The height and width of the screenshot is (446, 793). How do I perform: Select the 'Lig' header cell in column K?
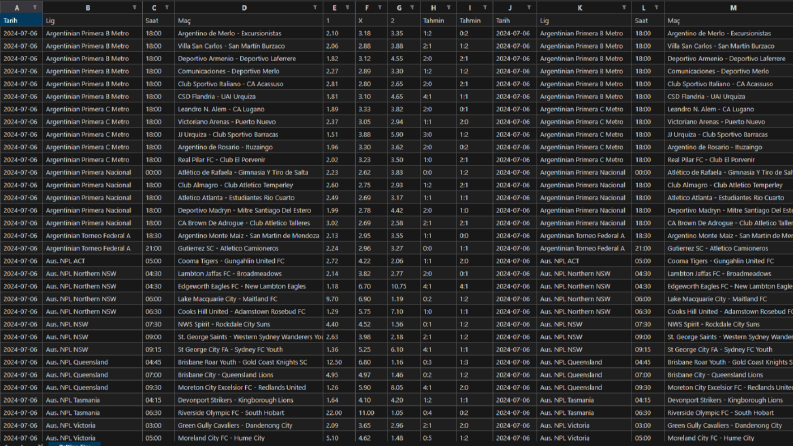(x=584, y=21)
